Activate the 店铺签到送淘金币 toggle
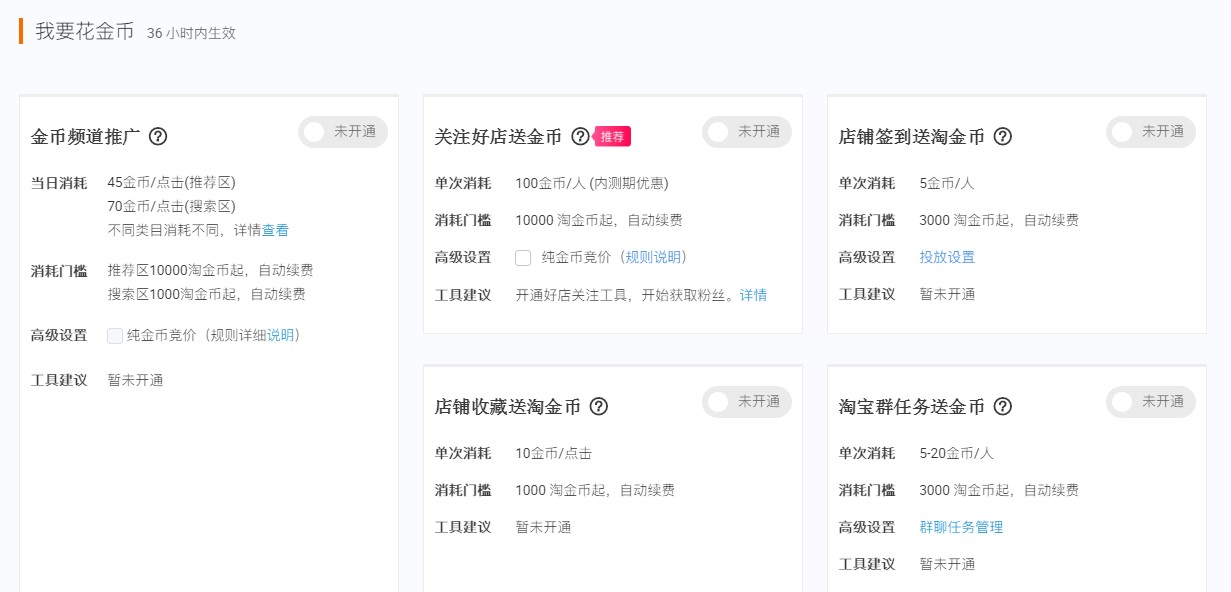This screenshot has height=592, width=1231. [1150, 131]
